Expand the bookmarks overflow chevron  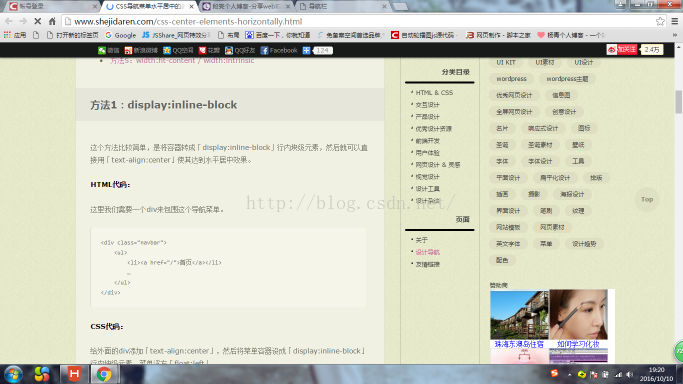point(675,35)
